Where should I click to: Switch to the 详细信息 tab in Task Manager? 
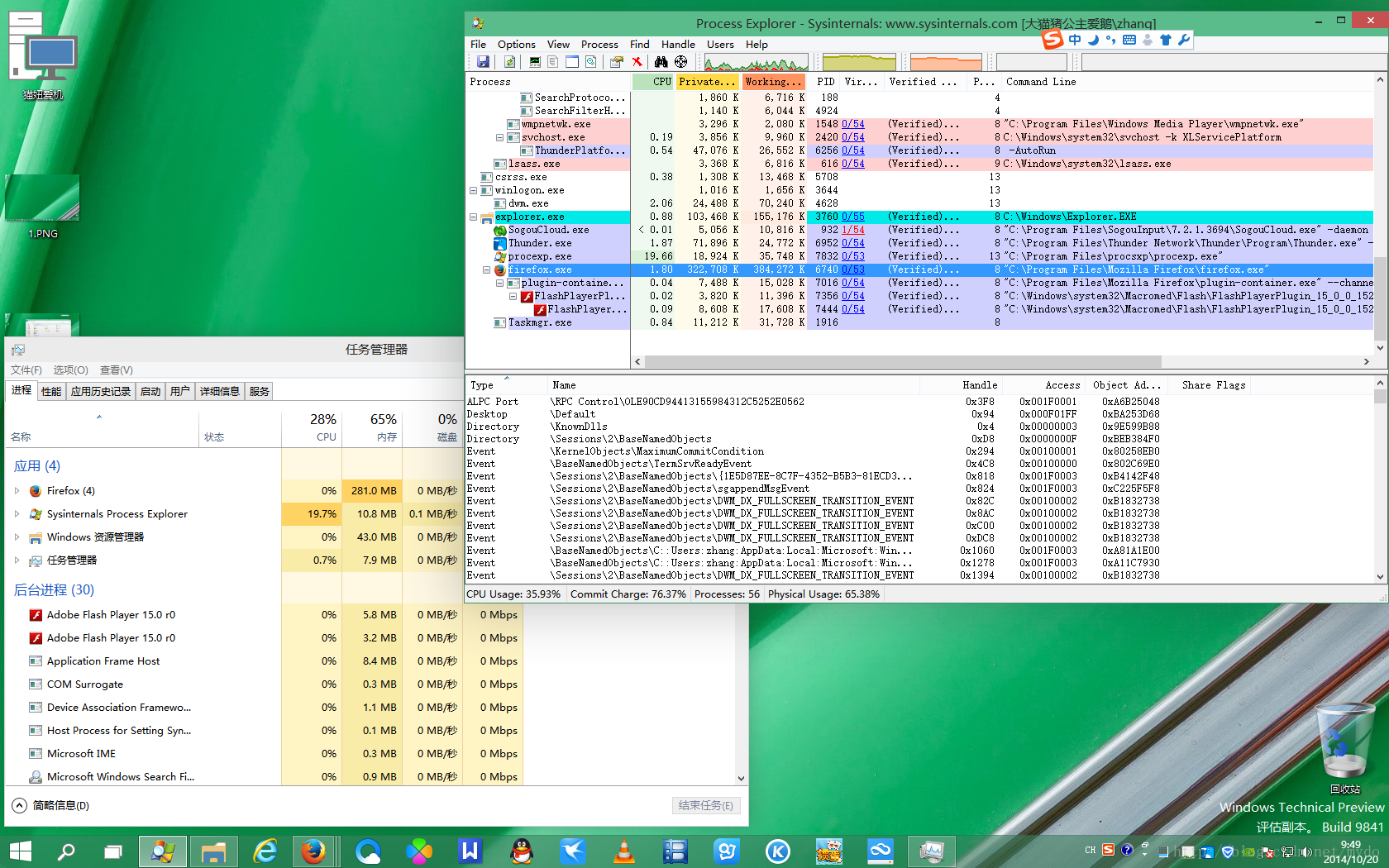coord(220,392)
